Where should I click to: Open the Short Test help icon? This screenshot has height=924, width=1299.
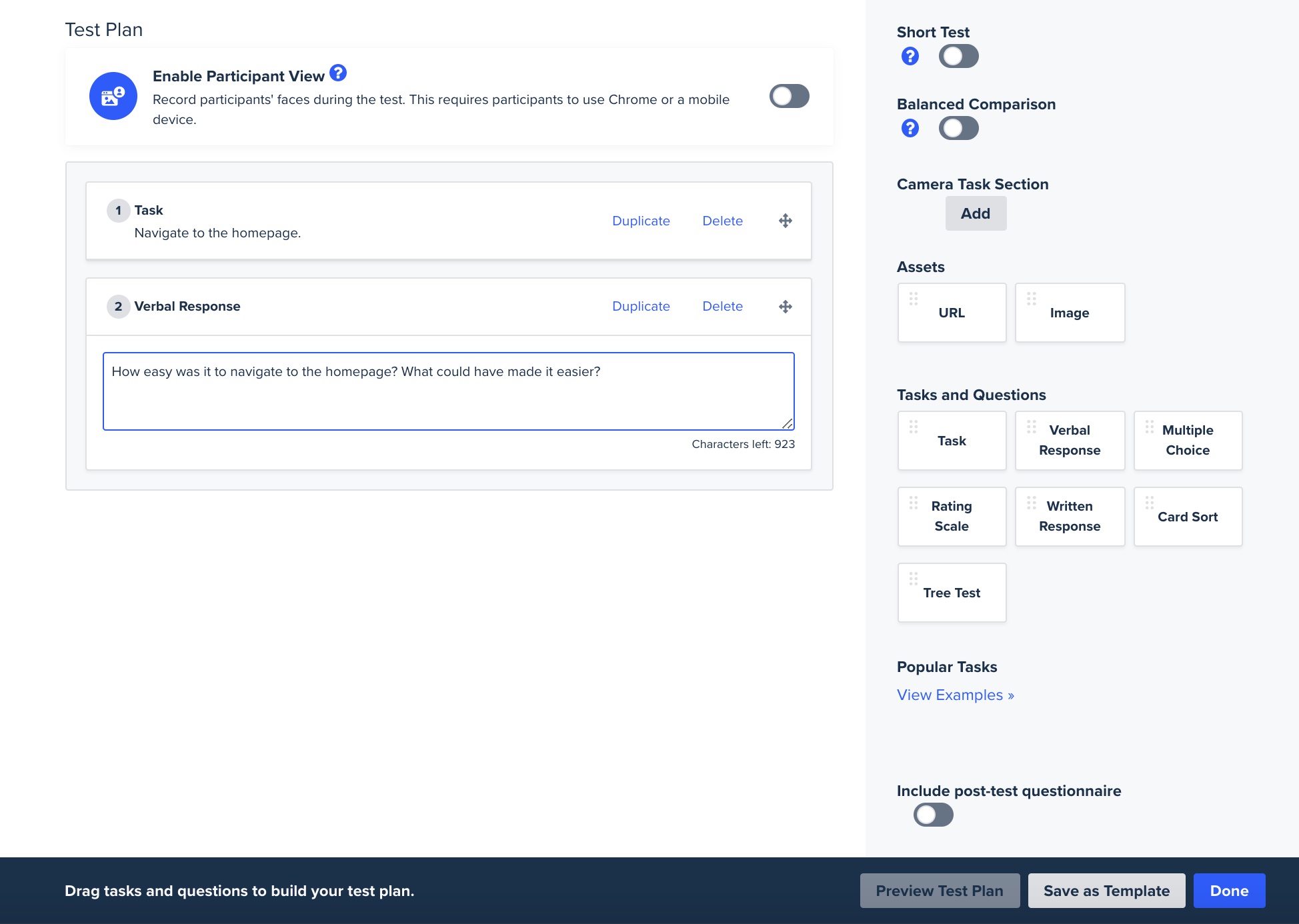[x=910, y=56]
